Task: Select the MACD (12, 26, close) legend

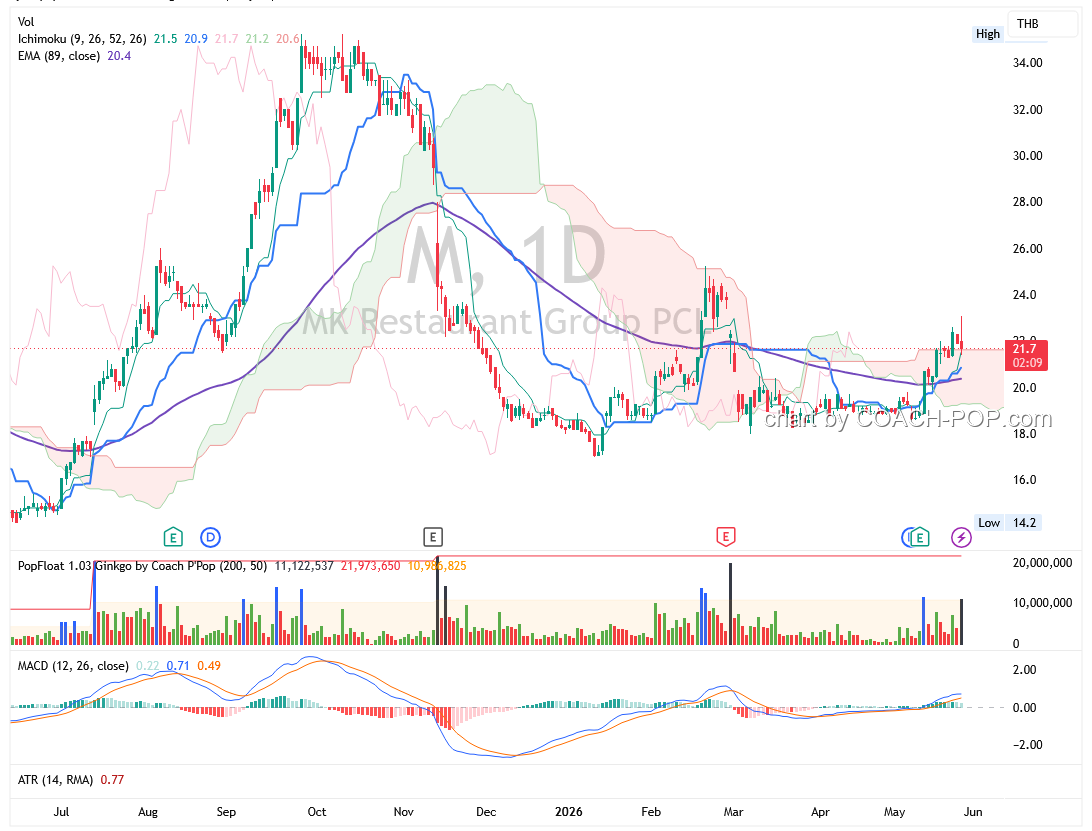Action: (x=73, y=666)
